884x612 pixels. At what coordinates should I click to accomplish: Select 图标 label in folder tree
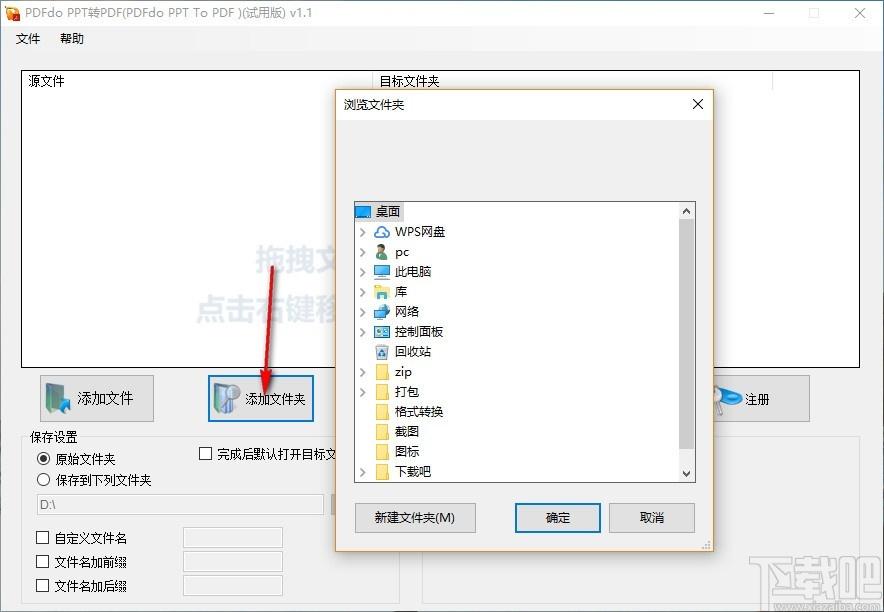406,452
